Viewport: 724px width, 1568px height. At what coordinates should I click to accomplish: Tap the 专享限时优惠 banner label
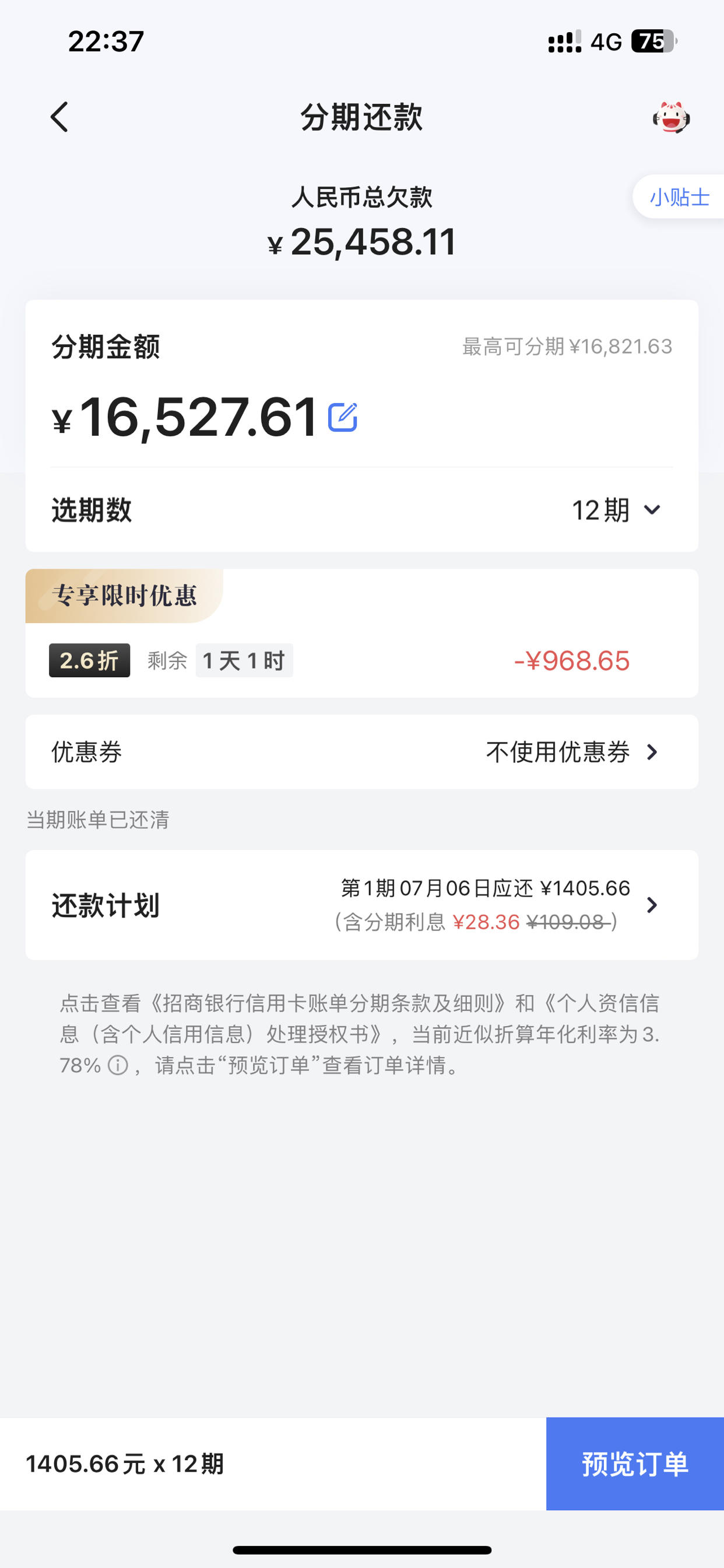coord(124,596)
